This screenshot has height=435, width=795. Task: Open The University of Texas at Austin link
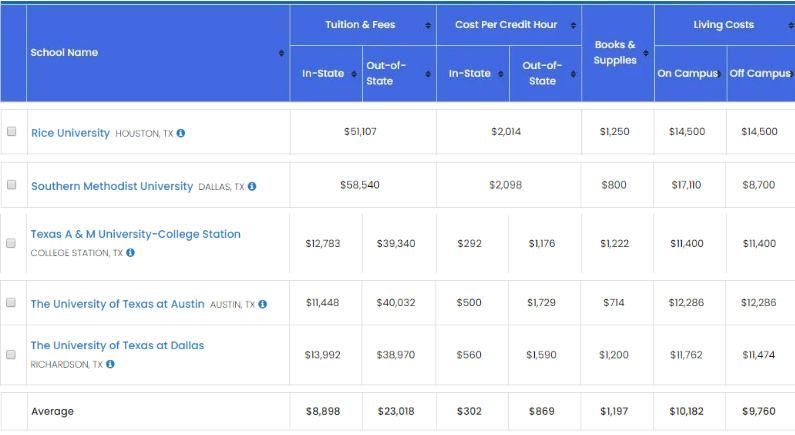(117, 304)
